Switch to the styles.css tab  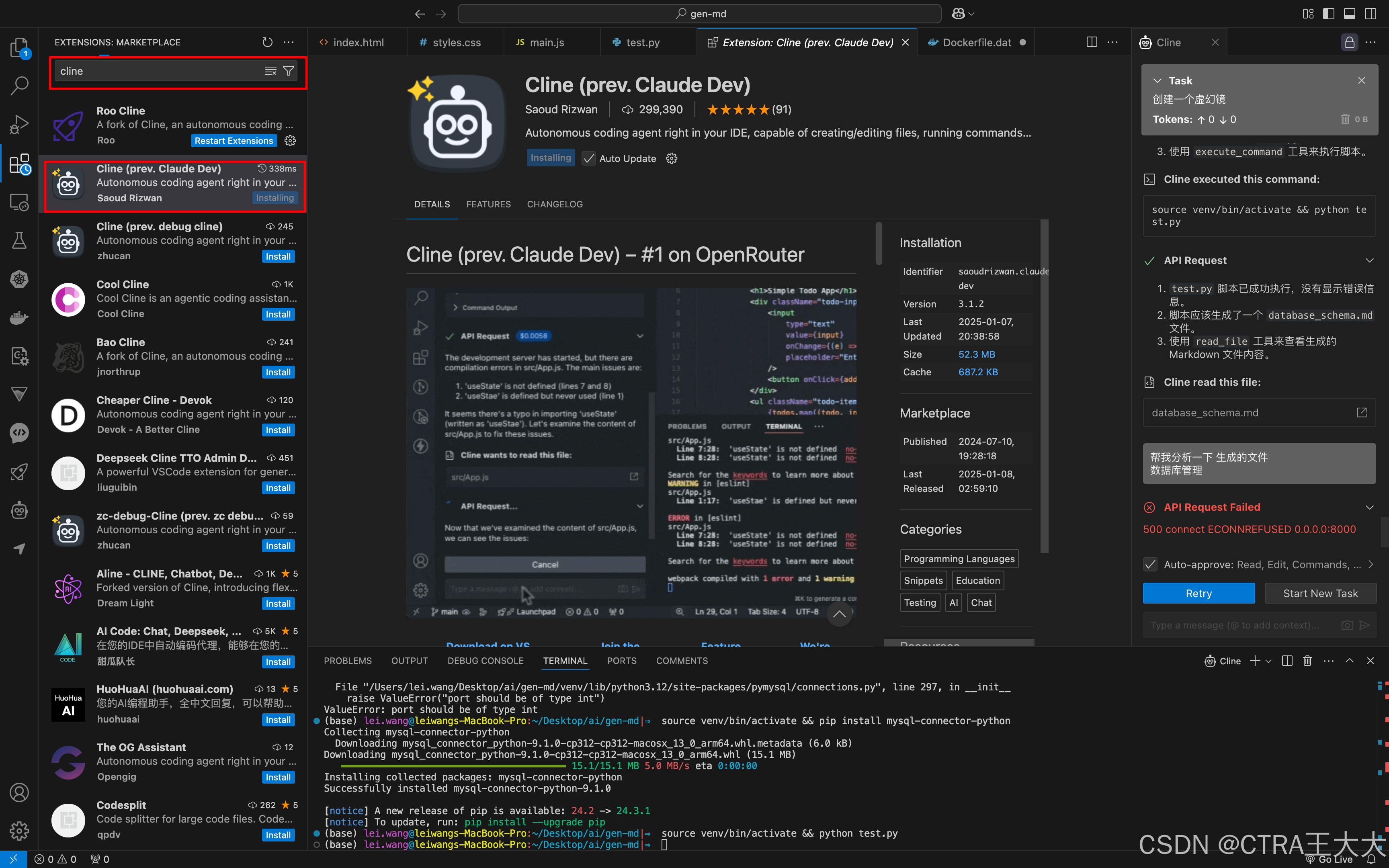tap(455, 43)
